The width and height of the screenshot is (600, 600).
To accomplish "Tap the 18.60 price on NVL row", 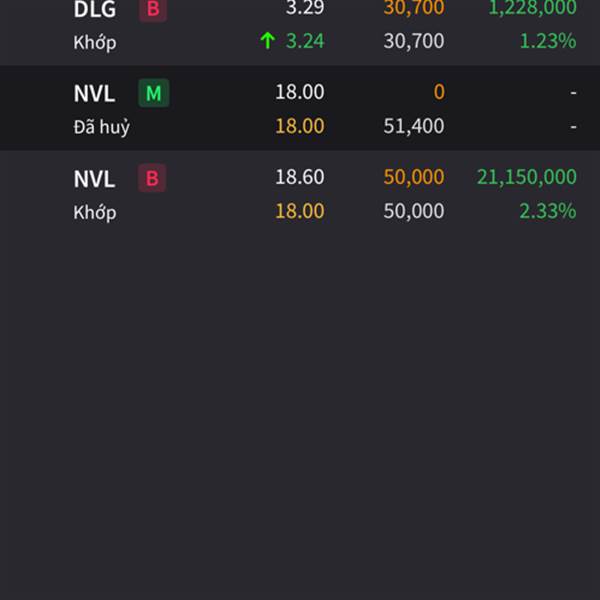I will pyautogui.click(x=300, y=177).
